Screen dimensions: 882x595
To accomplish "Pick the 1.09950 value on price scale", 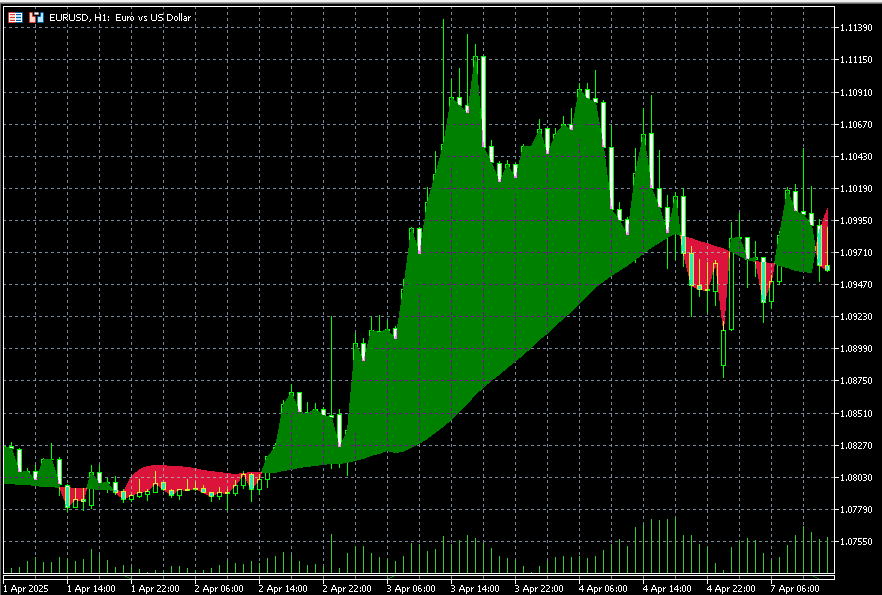I will pyautogui.click(x=856, y=220).
